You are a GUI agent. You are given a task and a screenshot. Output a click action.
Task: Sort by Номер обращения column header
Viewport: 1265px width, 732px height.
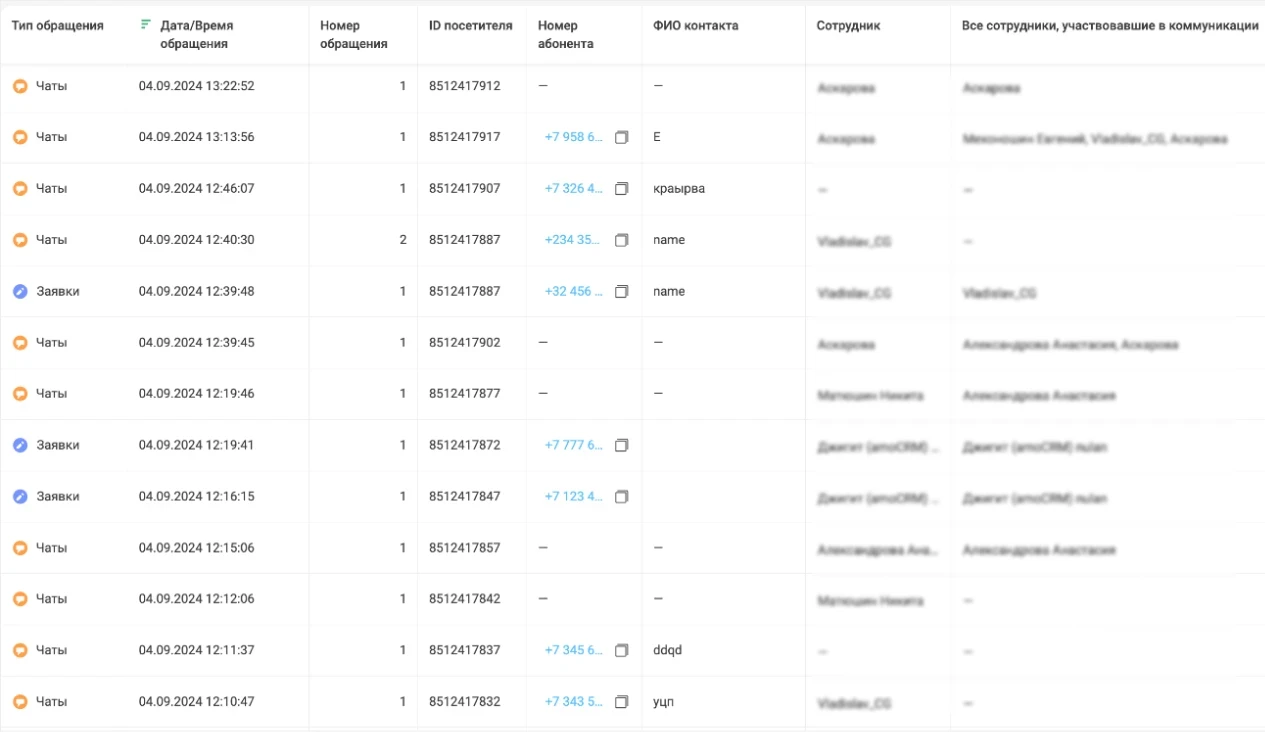click(353, 35)
